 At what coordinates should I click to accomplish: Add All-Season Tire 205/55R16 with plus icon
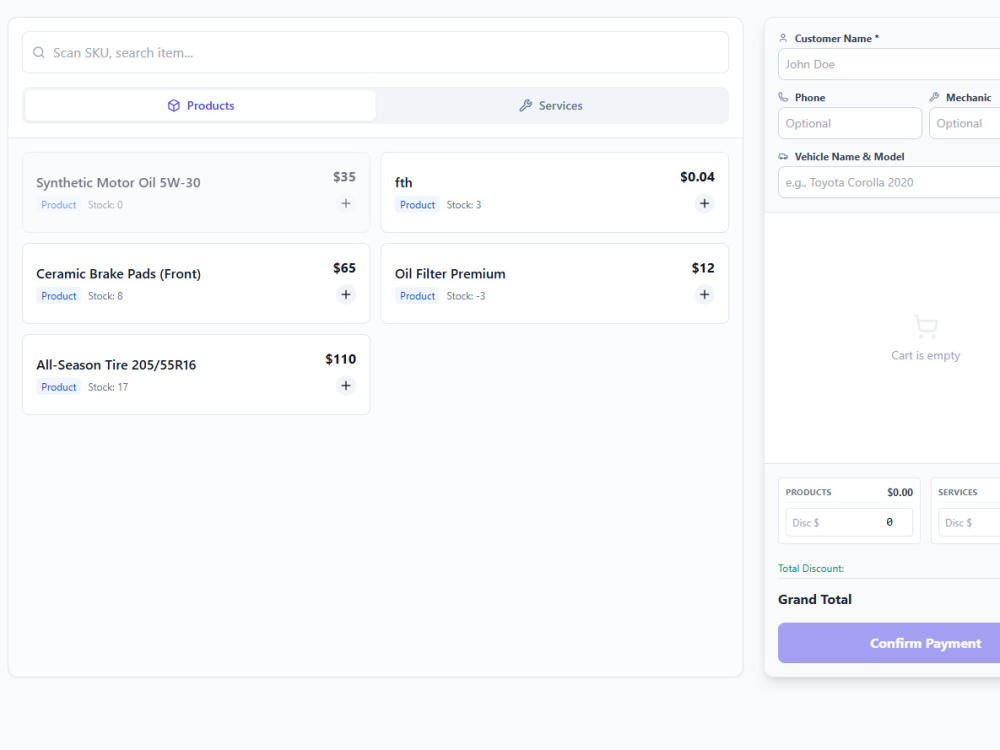tap(346, 386)
